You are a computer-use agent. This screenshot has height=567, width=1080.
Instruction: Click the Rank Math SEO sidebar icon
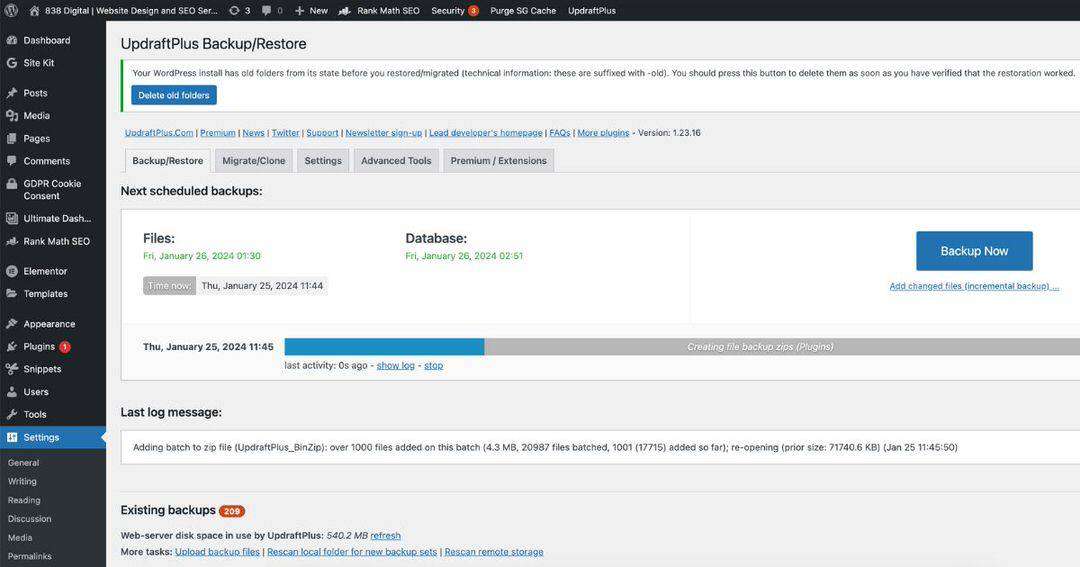12,241
